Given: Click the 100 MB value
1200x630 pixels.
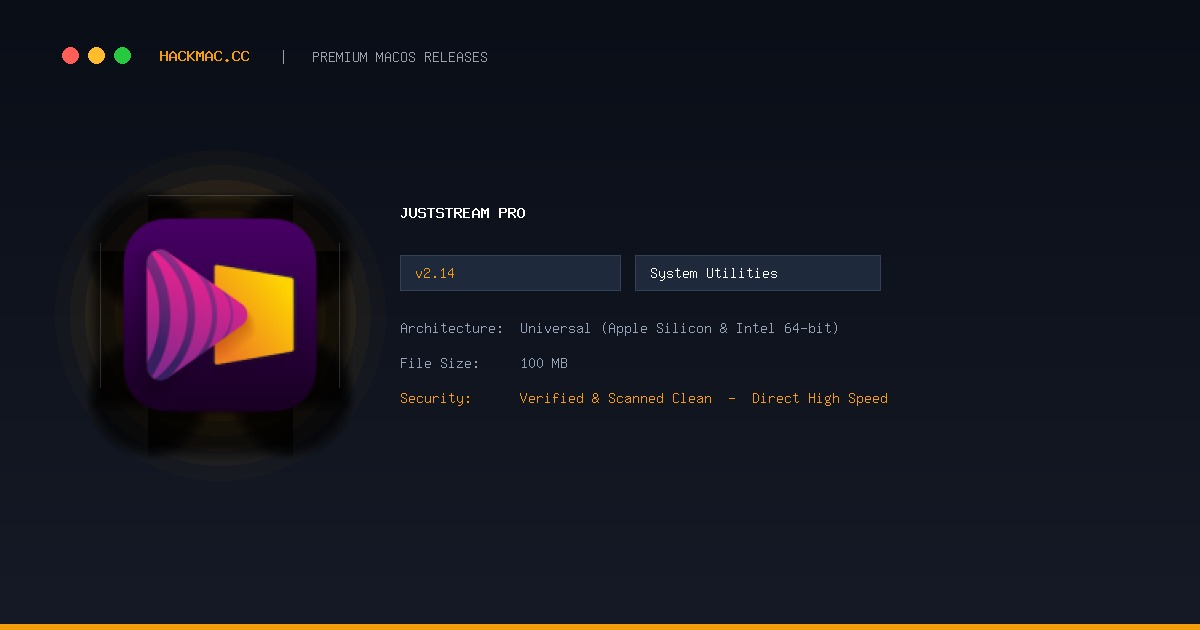Looking at the screenshot, I should pyautogui.click(x=544, y=363).
